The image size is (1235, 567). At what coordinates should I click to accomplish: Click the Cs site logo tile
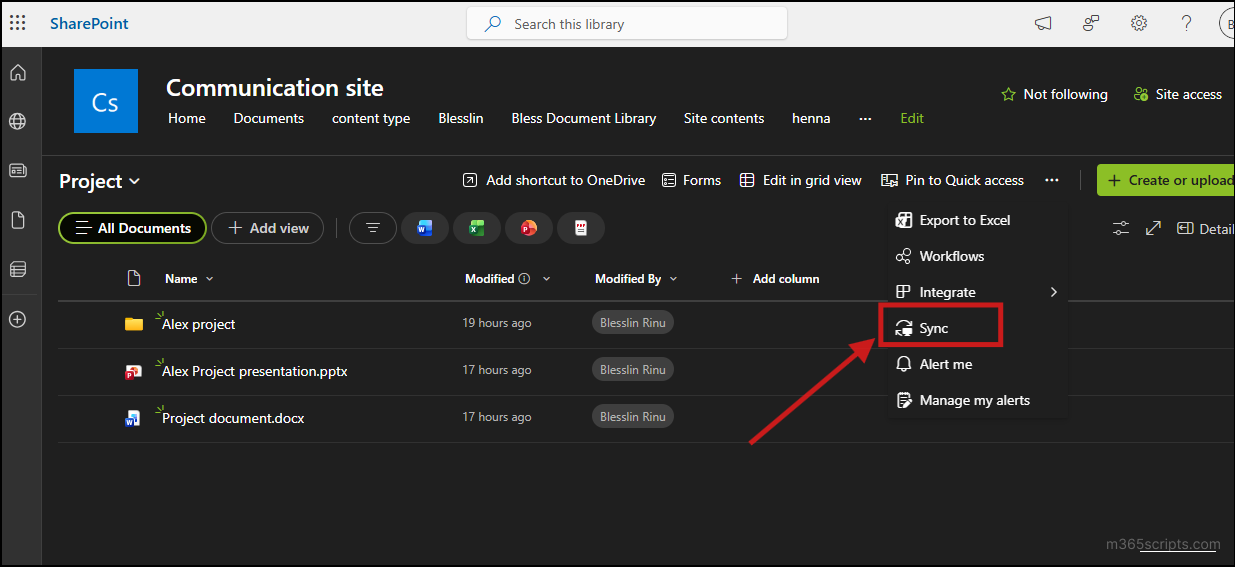(x=106, y=101)
